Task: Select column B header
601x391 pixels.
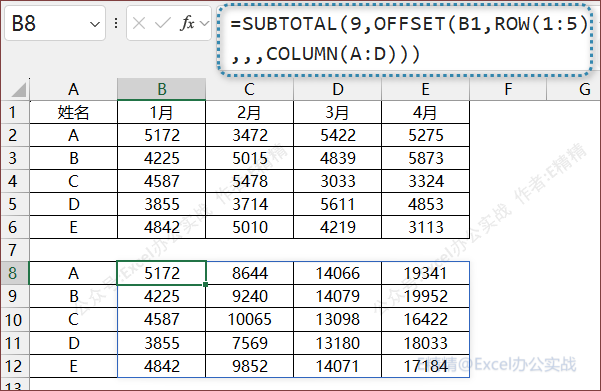Action: [161, 89]
